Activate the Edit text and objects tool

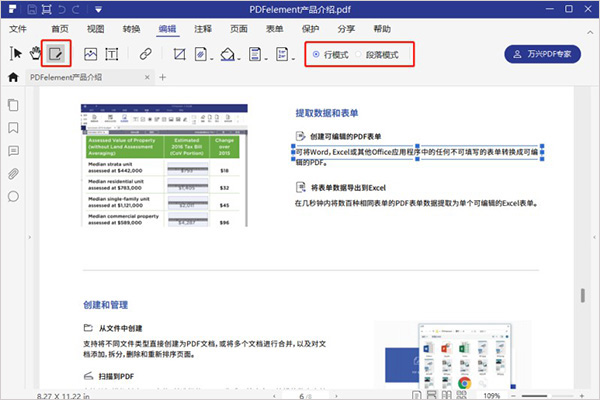(56, 54)
